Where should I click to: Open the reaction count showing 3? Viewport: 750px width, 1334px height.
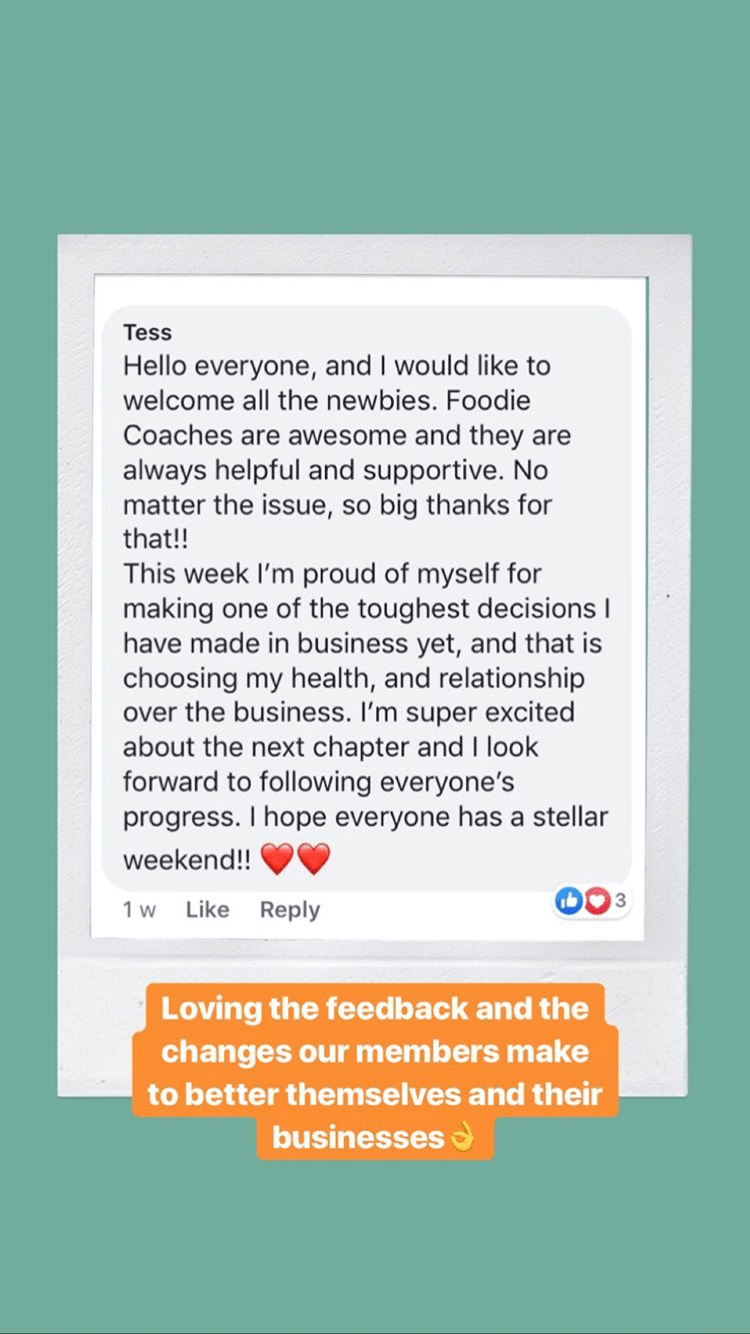coord(620,901)
